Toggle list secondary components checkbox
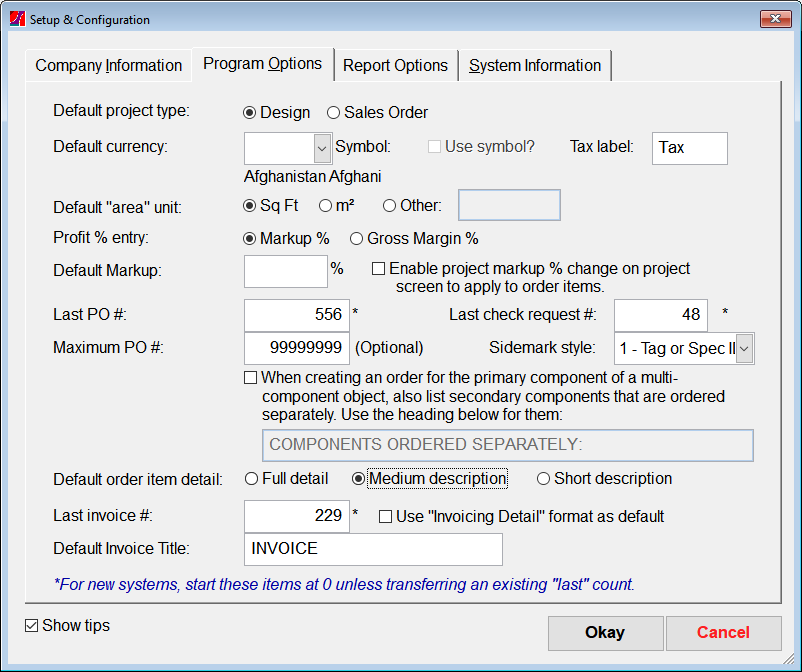The image size is (802, 672). click(251, 378)
